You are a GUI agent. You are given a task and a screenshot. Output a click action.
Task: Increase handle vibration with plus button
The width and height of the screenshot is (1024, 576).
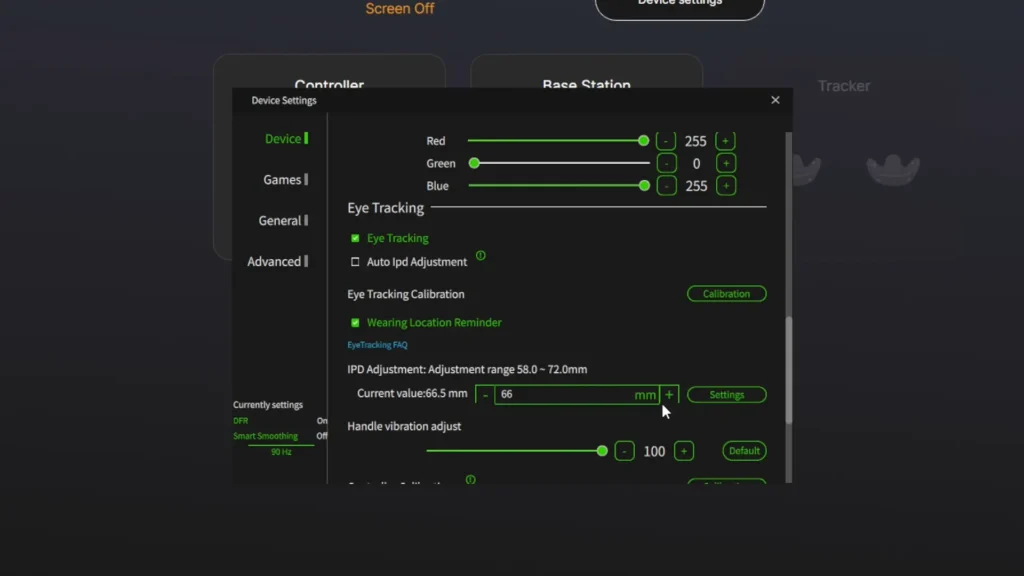point(684,451)
